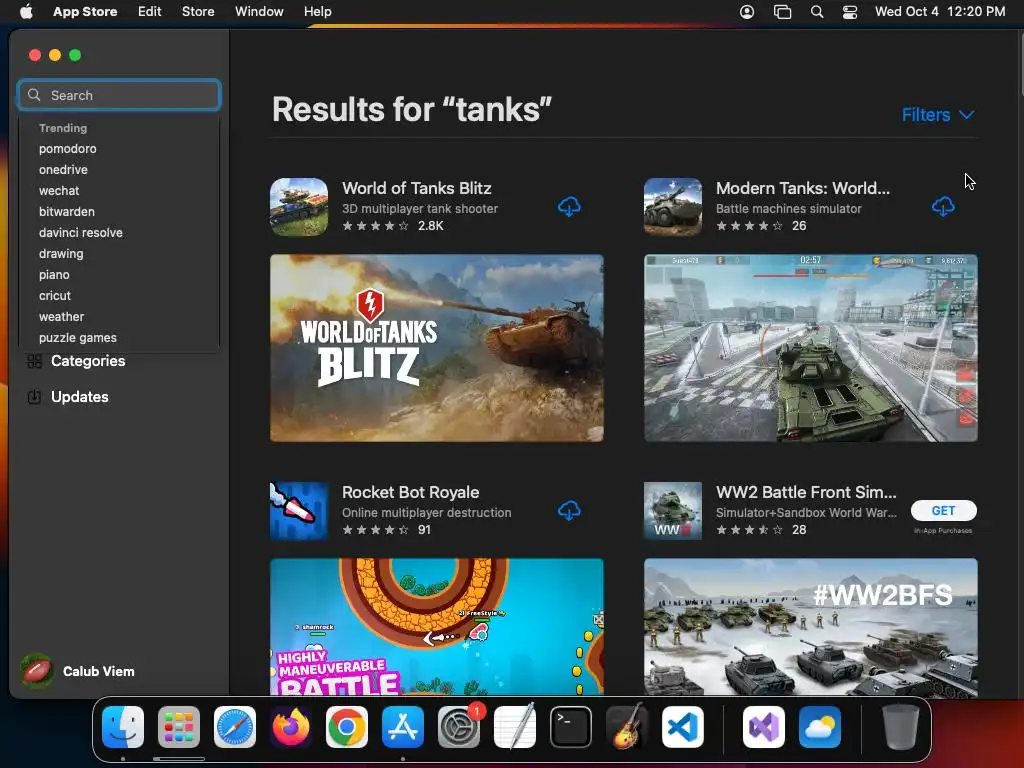The width and height of the screenshot is (1024, 768).
Task: Open Visual Studio from the Dock
Action: tap(763, 727)
